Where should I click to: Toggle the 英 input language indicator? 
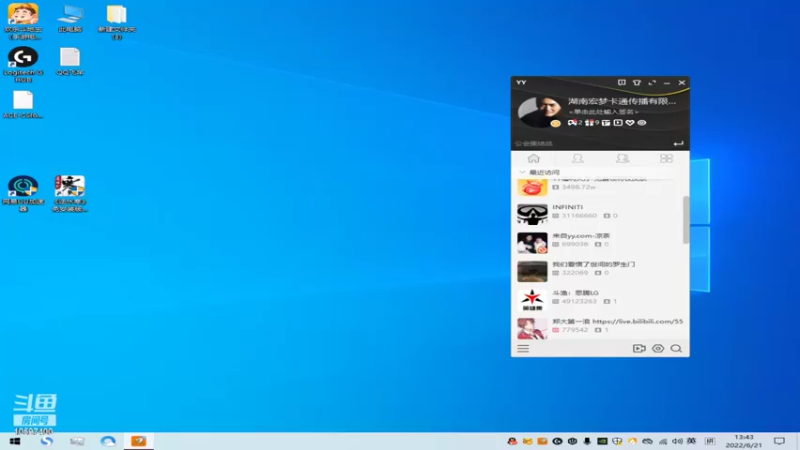click(x=691, y=441)
